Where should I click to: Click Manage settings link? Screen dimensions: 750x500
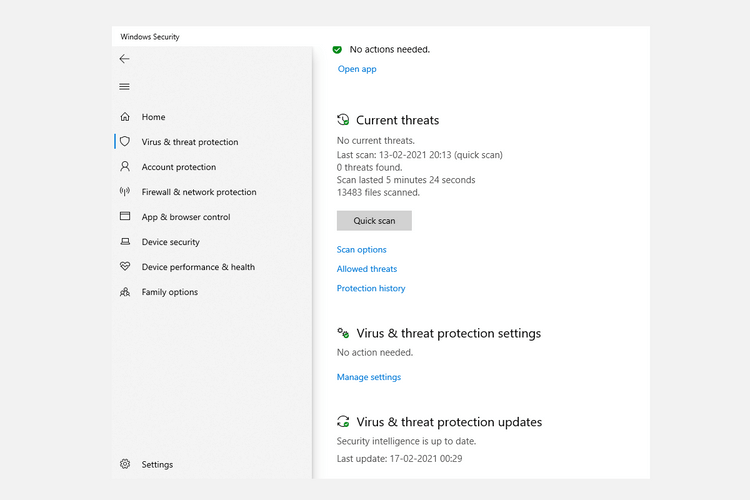coord(369,377)
